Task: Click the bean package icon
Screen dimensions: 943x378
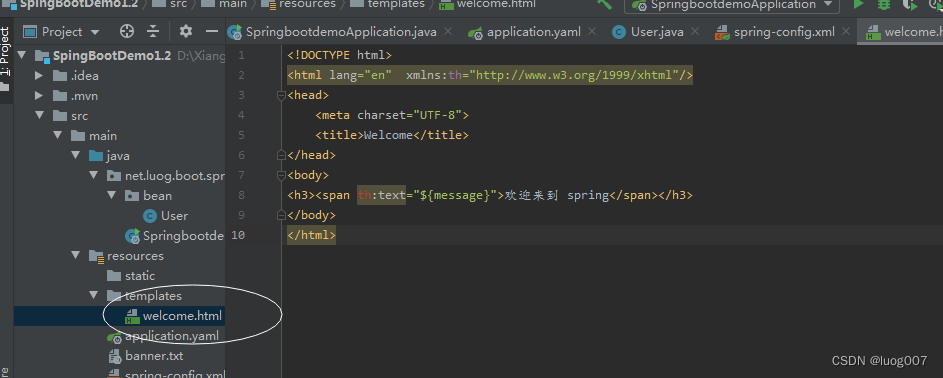Action: 132,196
